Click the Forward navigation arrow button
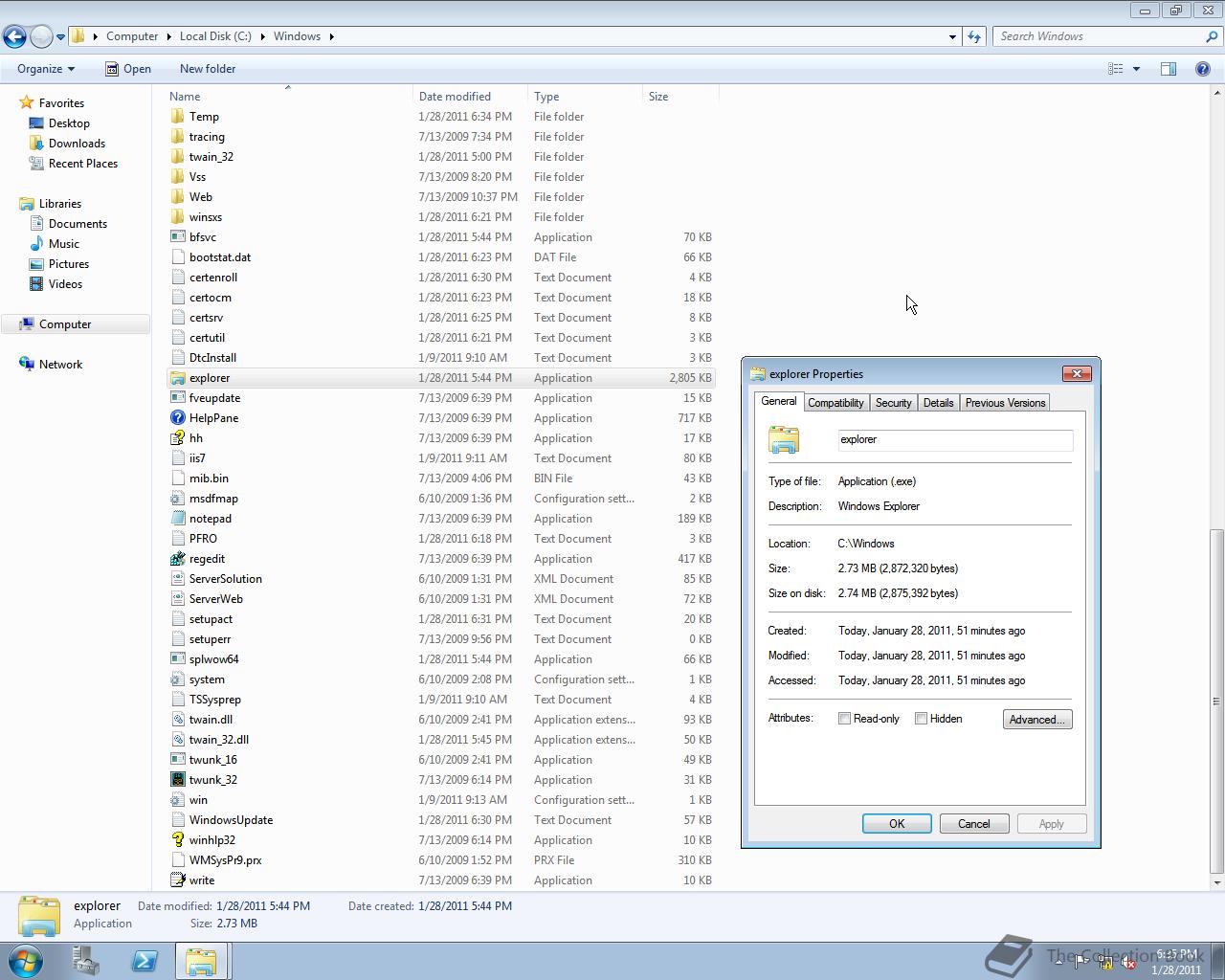This screenshot has height=980, width=1225. click(41, 36)
